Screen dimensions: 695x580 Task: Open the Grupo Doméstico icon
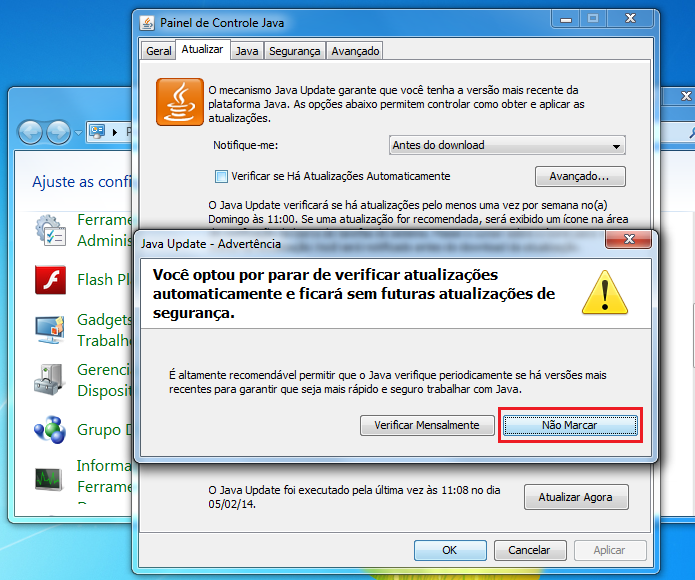[x=50, y=430]
